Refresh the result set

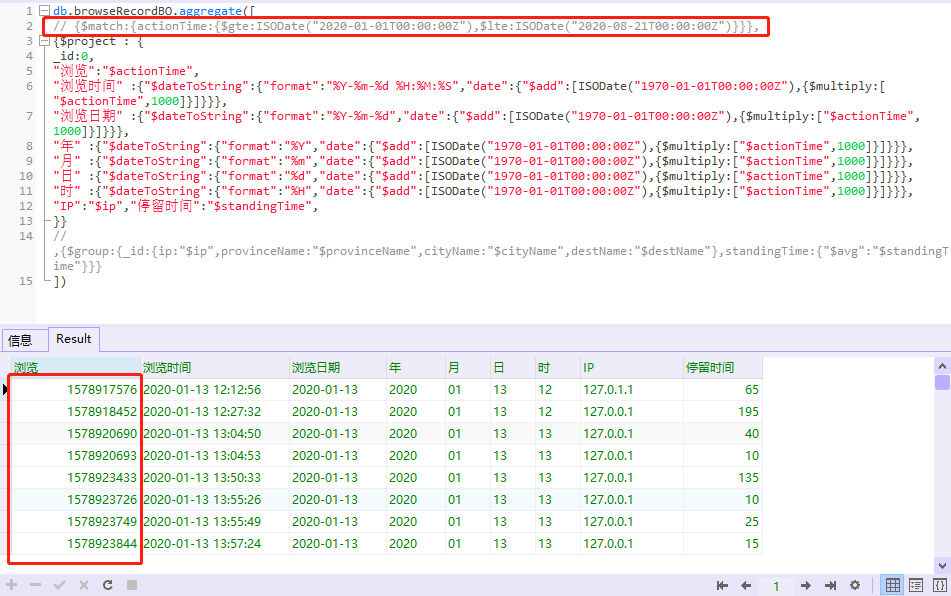pos(108,585)
